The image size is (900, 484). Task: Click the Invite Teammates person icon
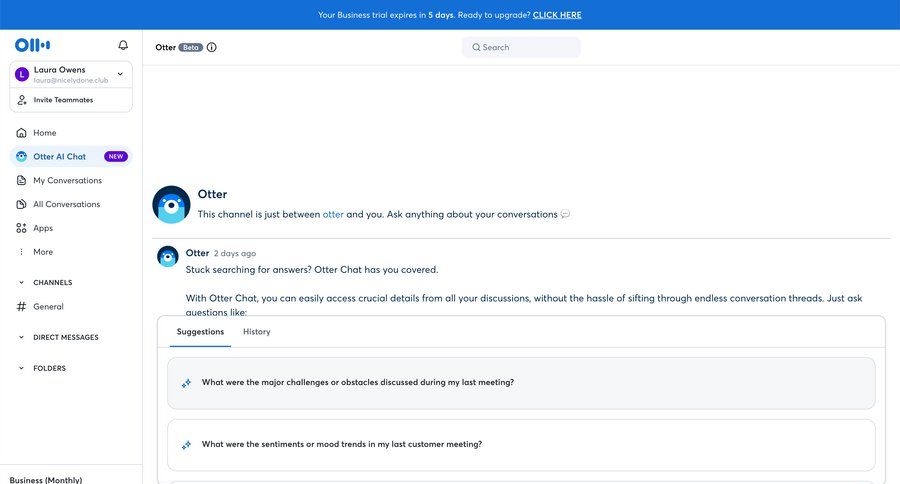click(22, 100)
